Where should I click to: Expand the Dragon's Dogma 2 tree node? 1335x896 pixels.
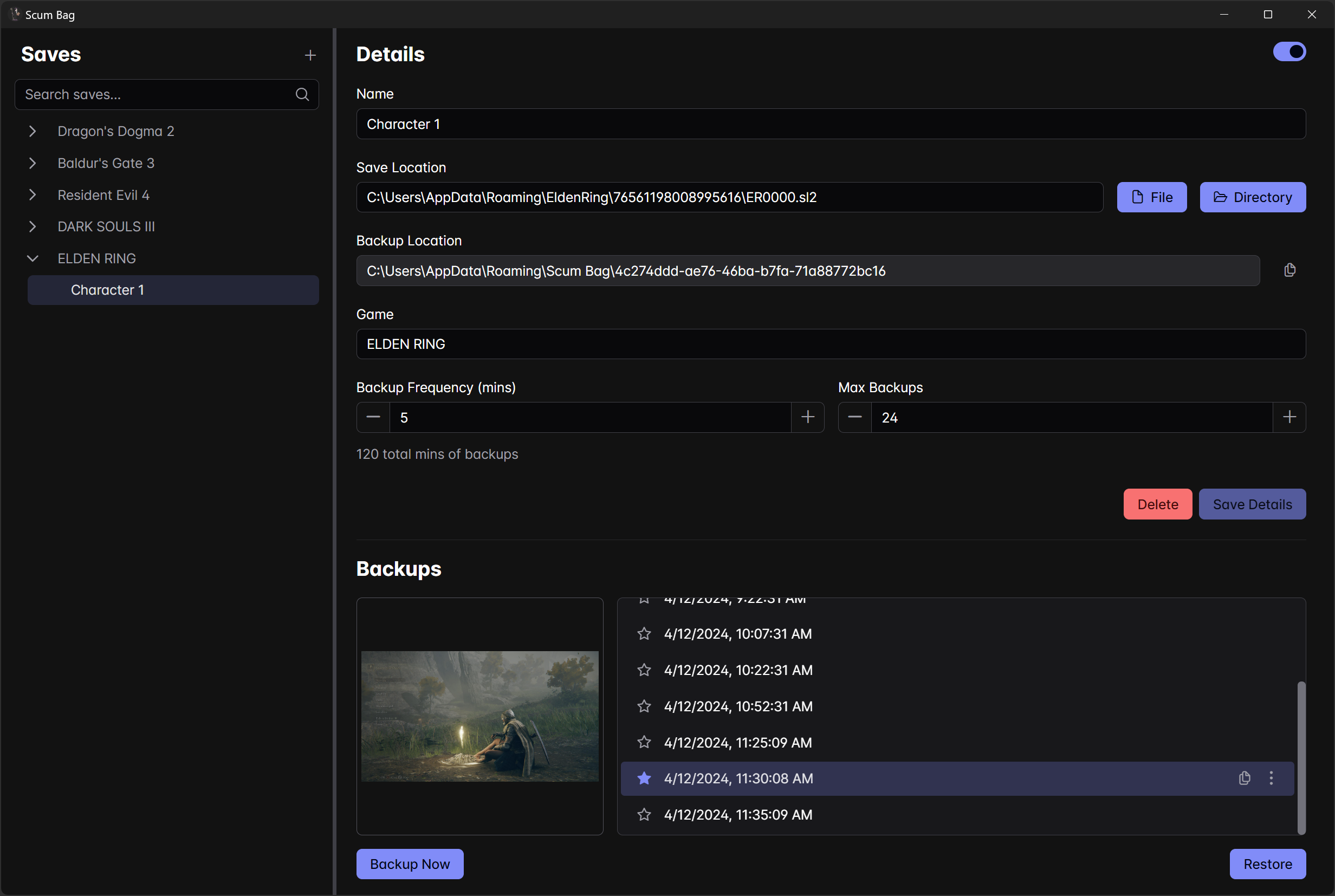click(x=33, y=132)
